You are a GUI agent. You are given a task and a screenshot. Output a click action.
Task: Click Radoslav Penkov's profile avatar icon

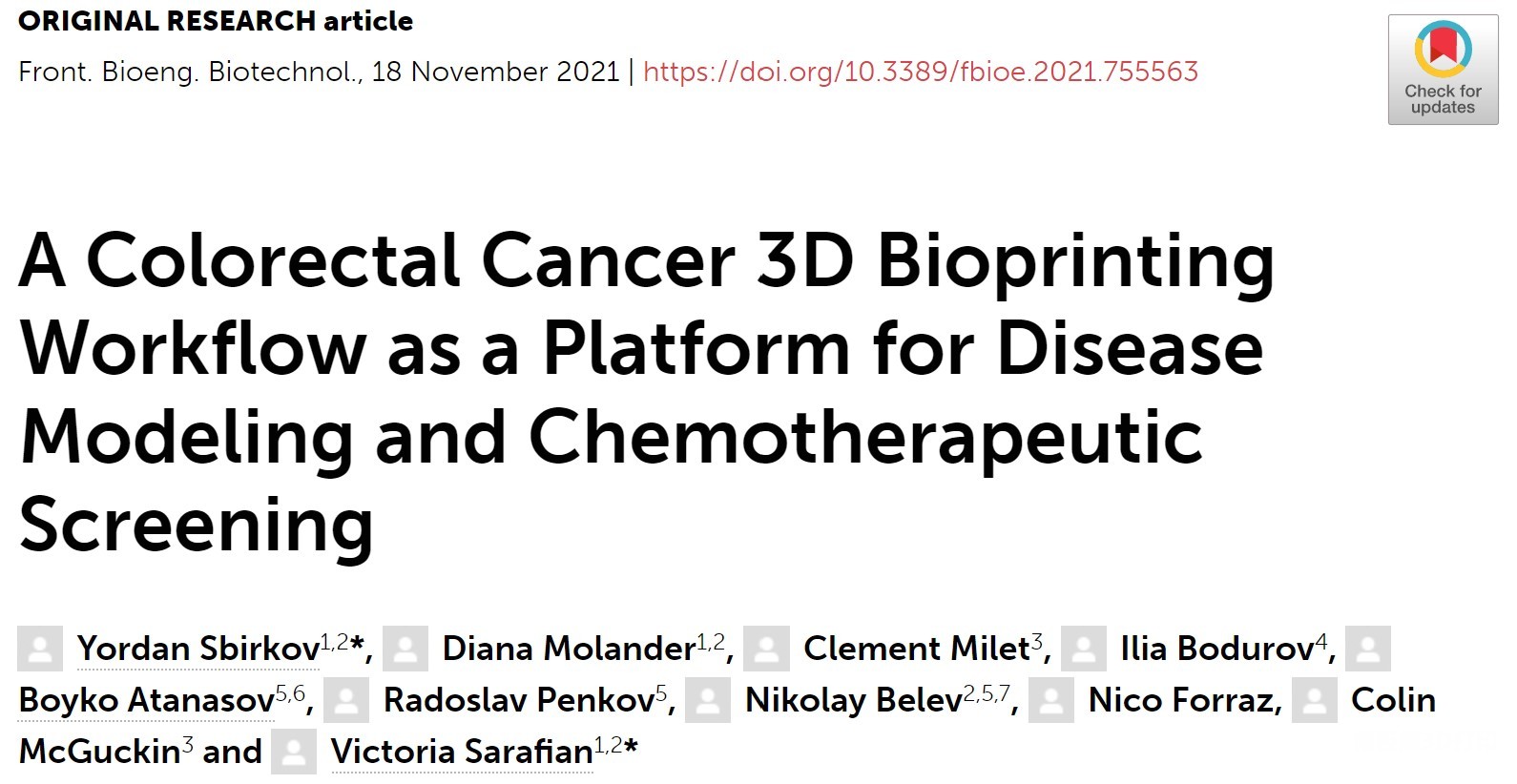point(345,700)
